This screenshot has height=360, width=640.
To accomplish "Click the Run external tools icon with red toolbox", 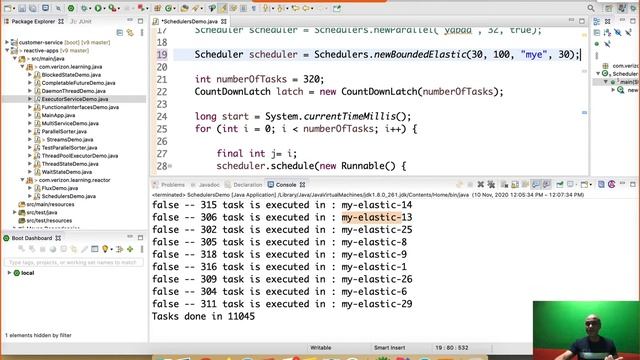I will coord(113,8).
